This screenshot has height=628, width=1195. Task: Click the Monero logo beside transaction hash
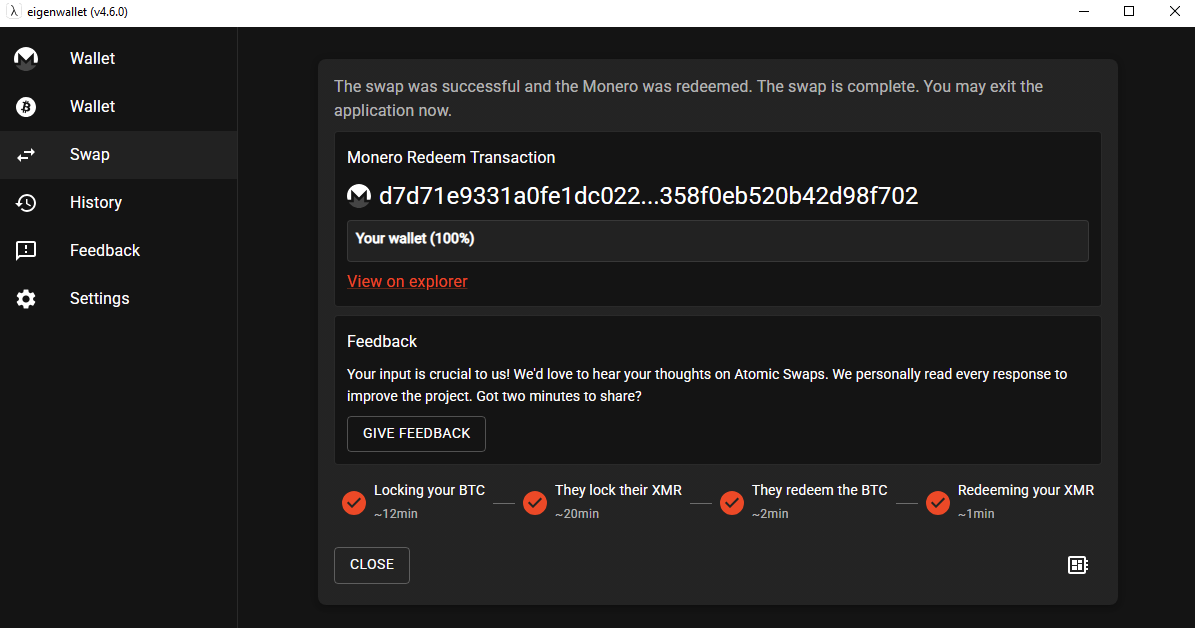359,196
